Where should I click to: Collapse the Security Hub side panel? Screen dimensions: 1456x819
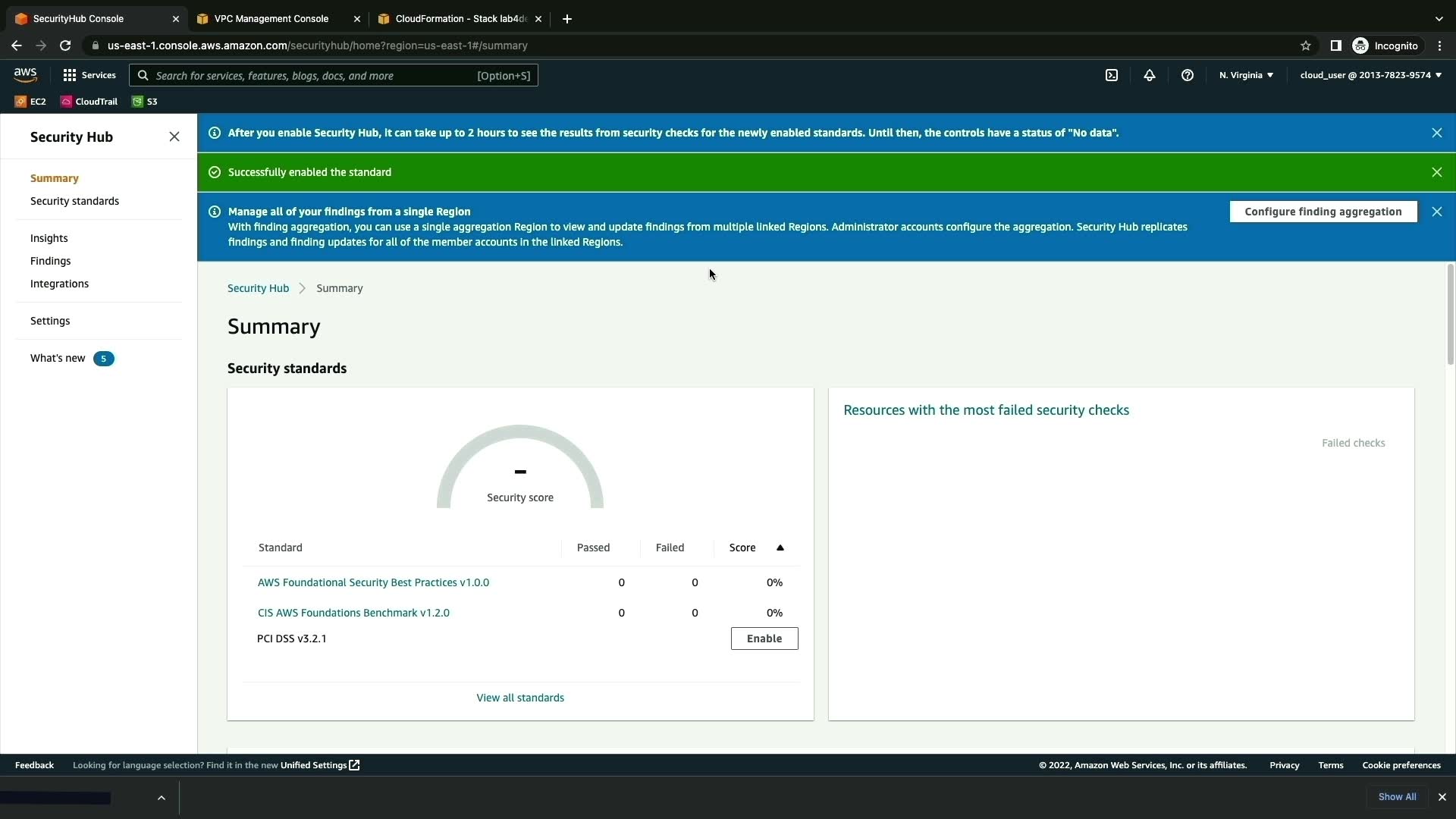(174, 136)
